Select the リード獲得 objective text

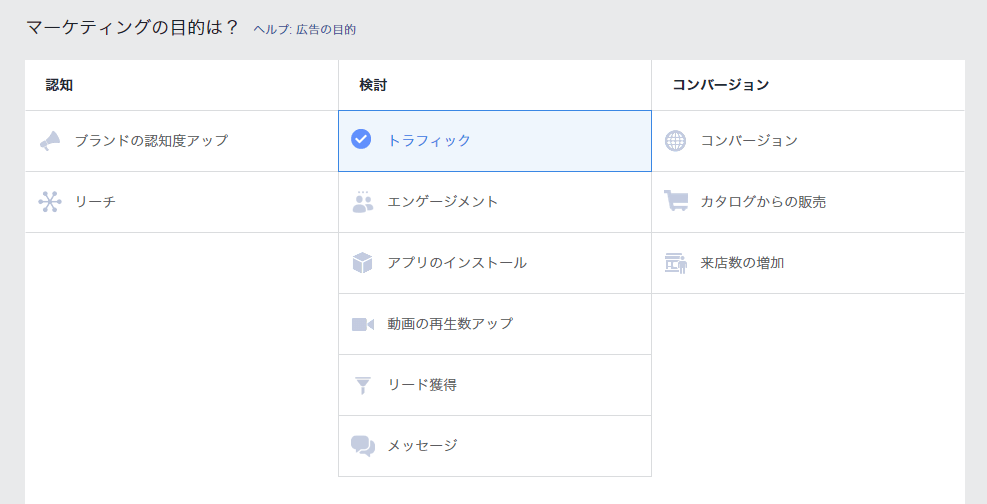(x=422, y=385)
